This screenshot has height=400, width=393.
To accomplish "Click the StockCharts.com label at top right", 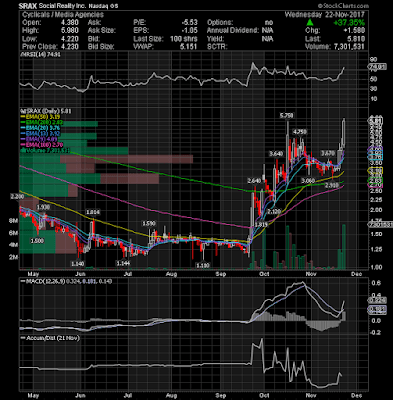I will (x=343, y=6).
